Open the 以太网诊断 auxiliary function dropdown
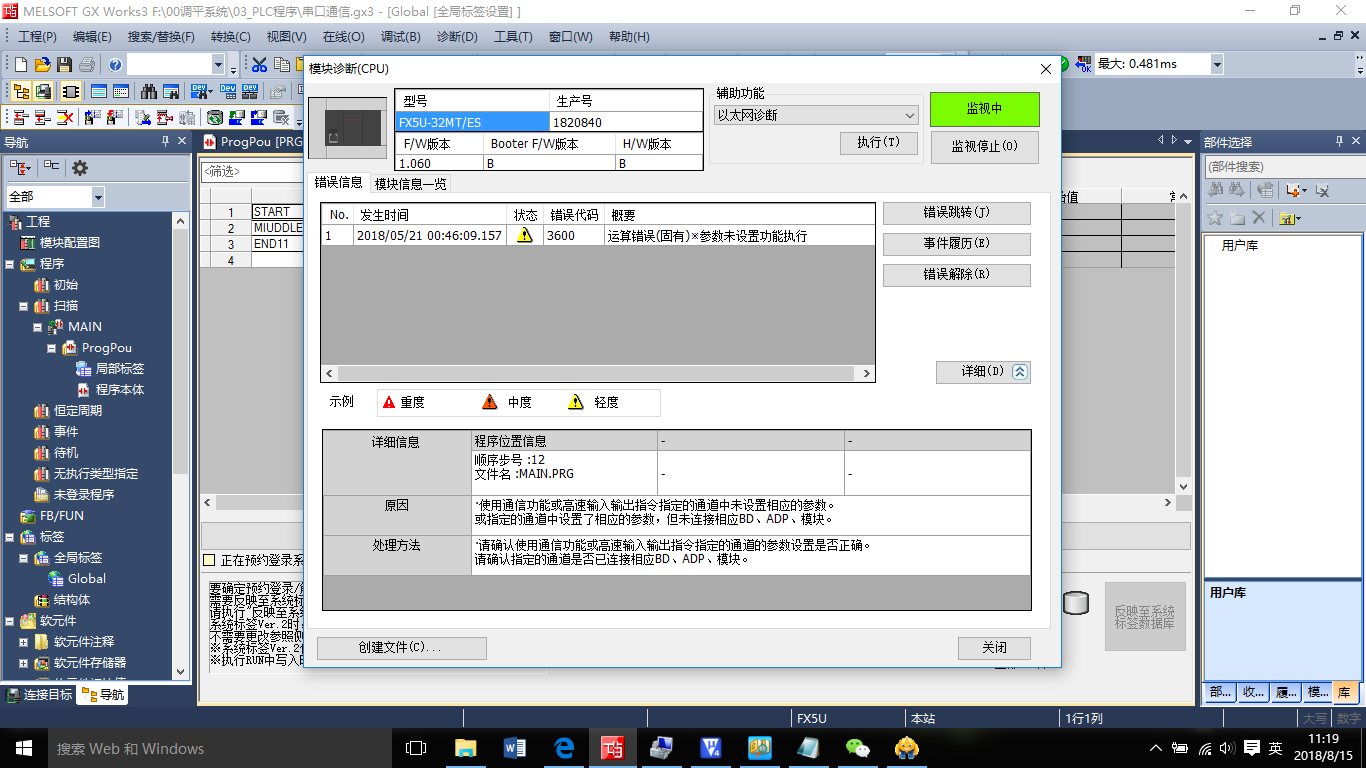This screenshot has width=1366, height=768. pos(816,115)
